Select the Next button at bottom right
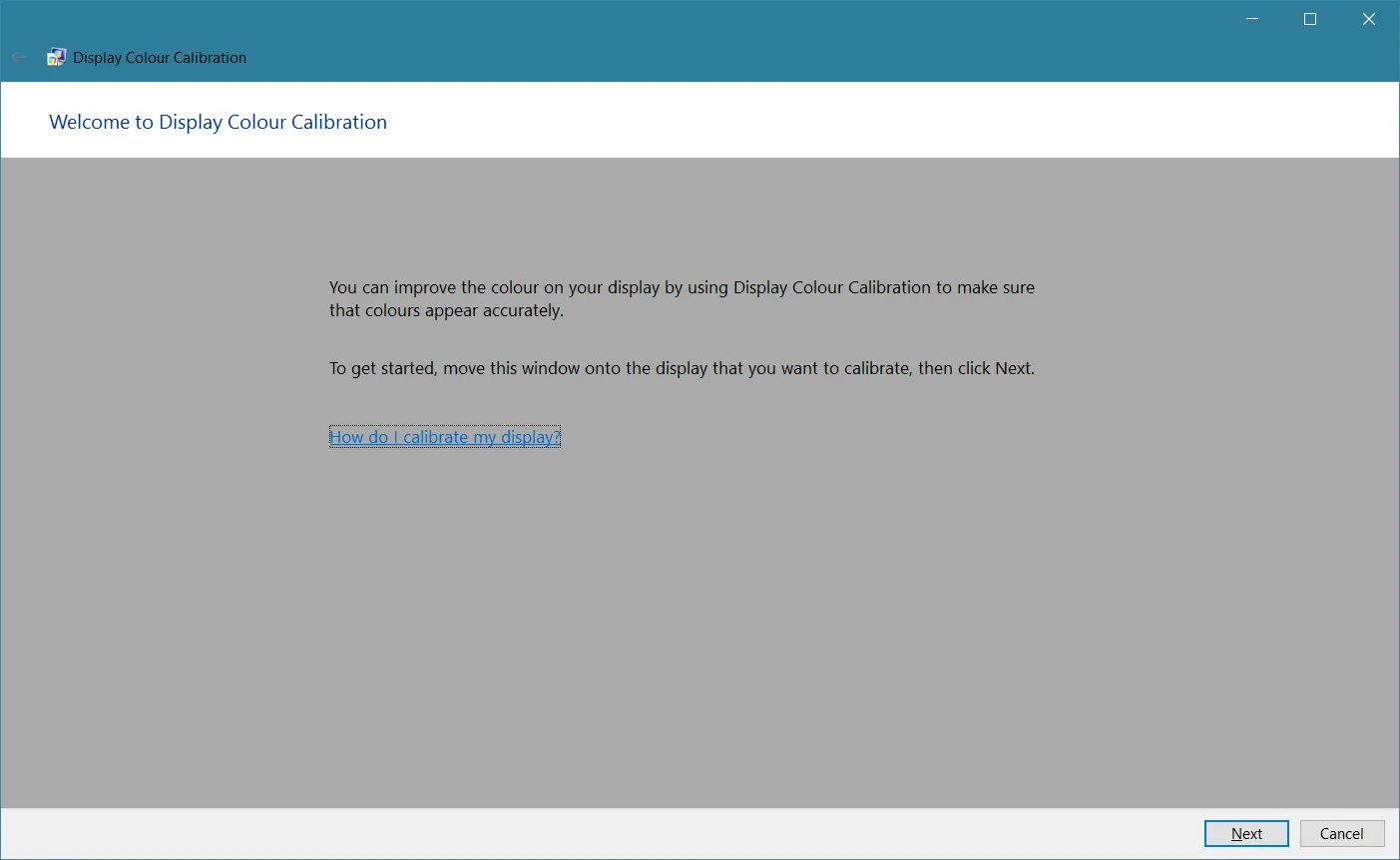This screenshot has height=860, width=1400. (x=1246, y=833)
